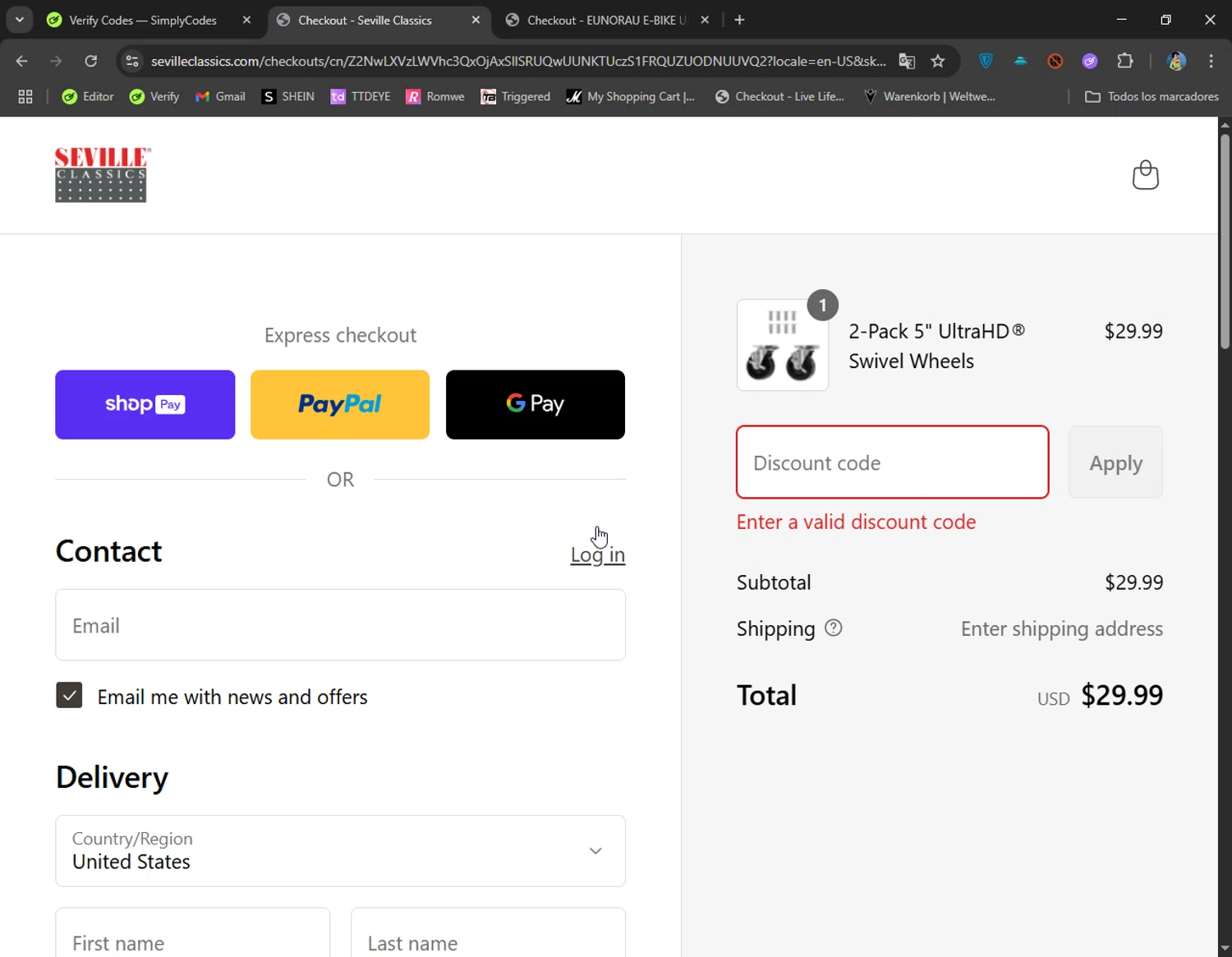Screen dimensions: 1232x957
Task: Expand the Country/Region dropdown
Action: [340, 851]
